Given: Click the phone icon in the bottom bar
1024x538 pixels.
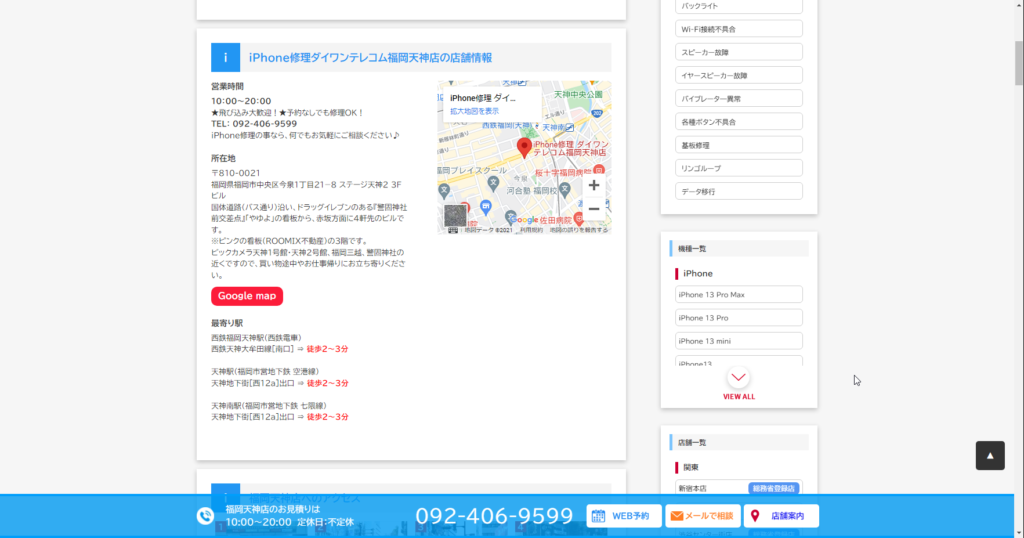Looking at the screenshot, I should (205, 516).
